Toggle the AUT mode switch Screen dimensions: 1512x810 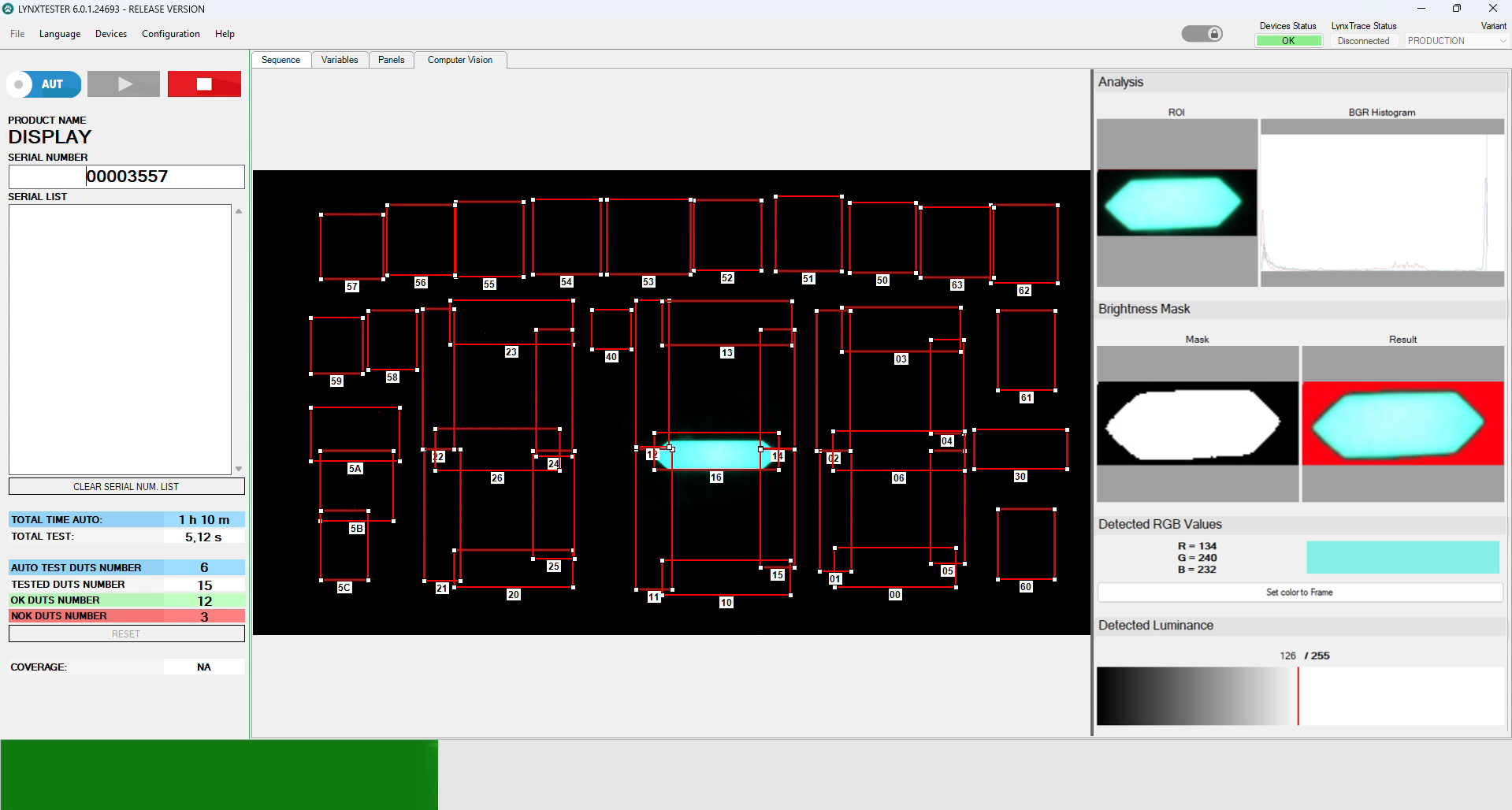pos(44,84)
